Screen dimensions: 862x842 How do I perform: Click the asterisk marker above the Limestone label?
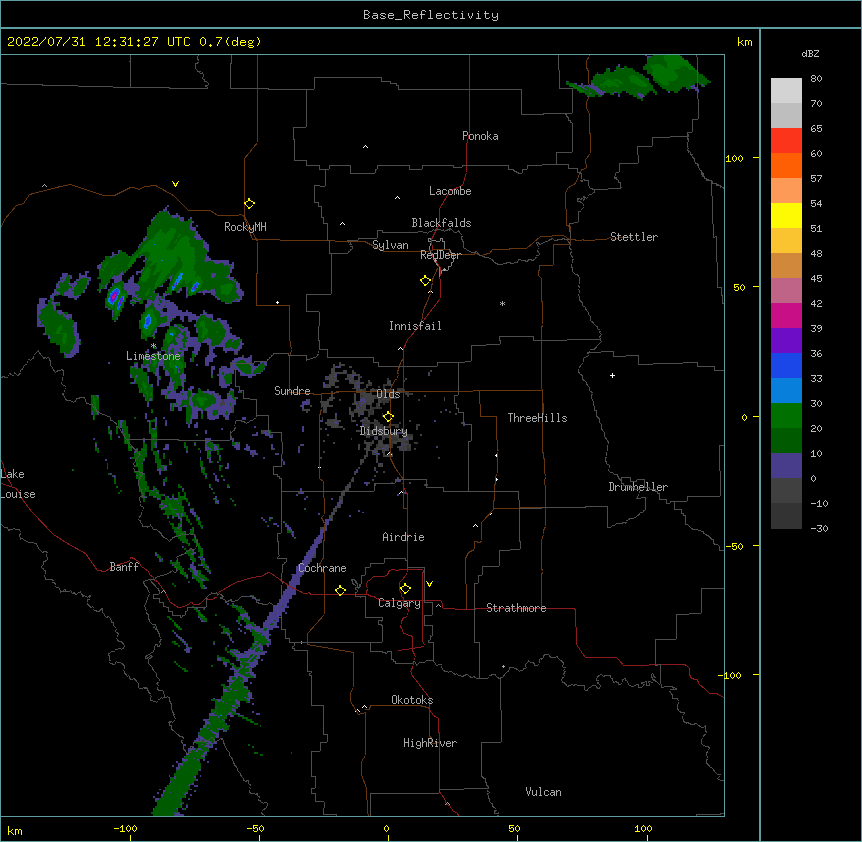click(153, 346)
